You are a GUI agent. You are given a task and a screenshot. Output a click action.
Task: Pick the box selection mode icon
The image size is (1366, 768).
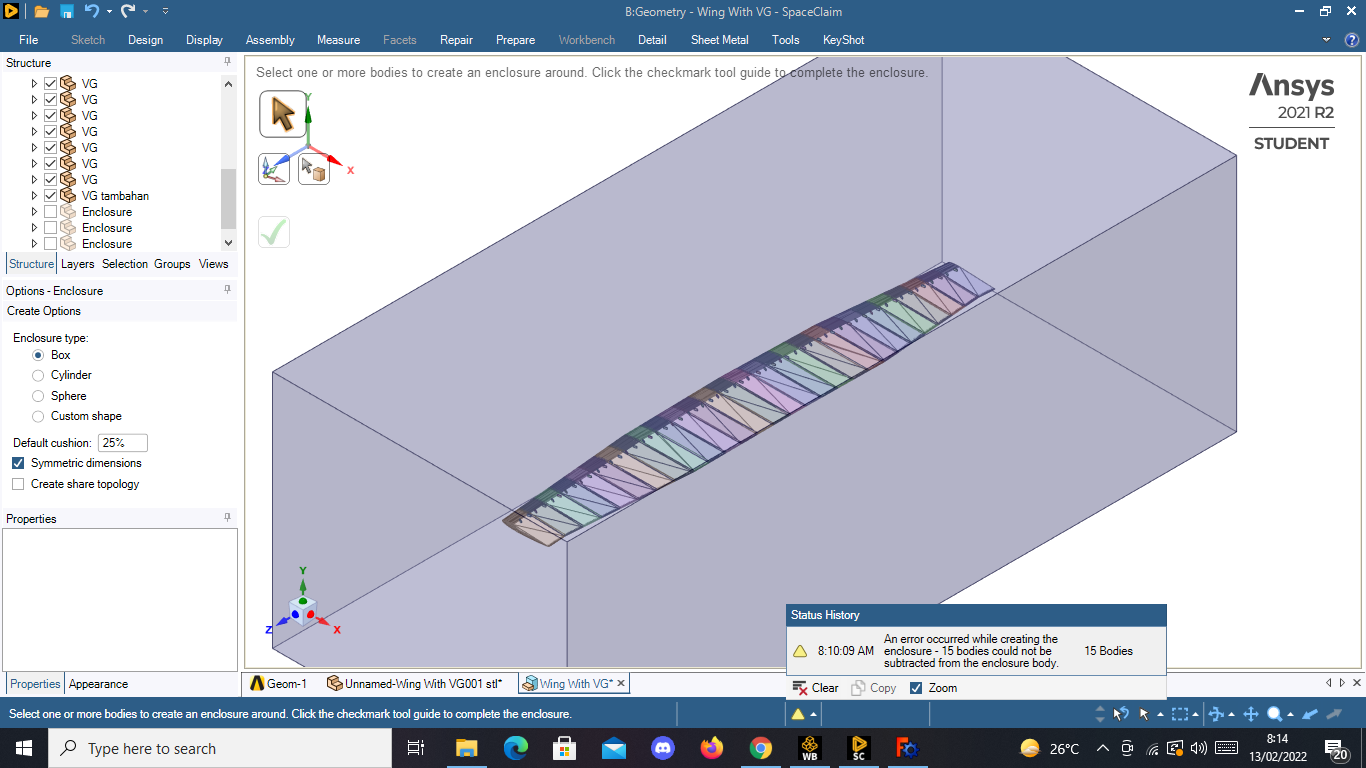click(x=1180, y=714)
